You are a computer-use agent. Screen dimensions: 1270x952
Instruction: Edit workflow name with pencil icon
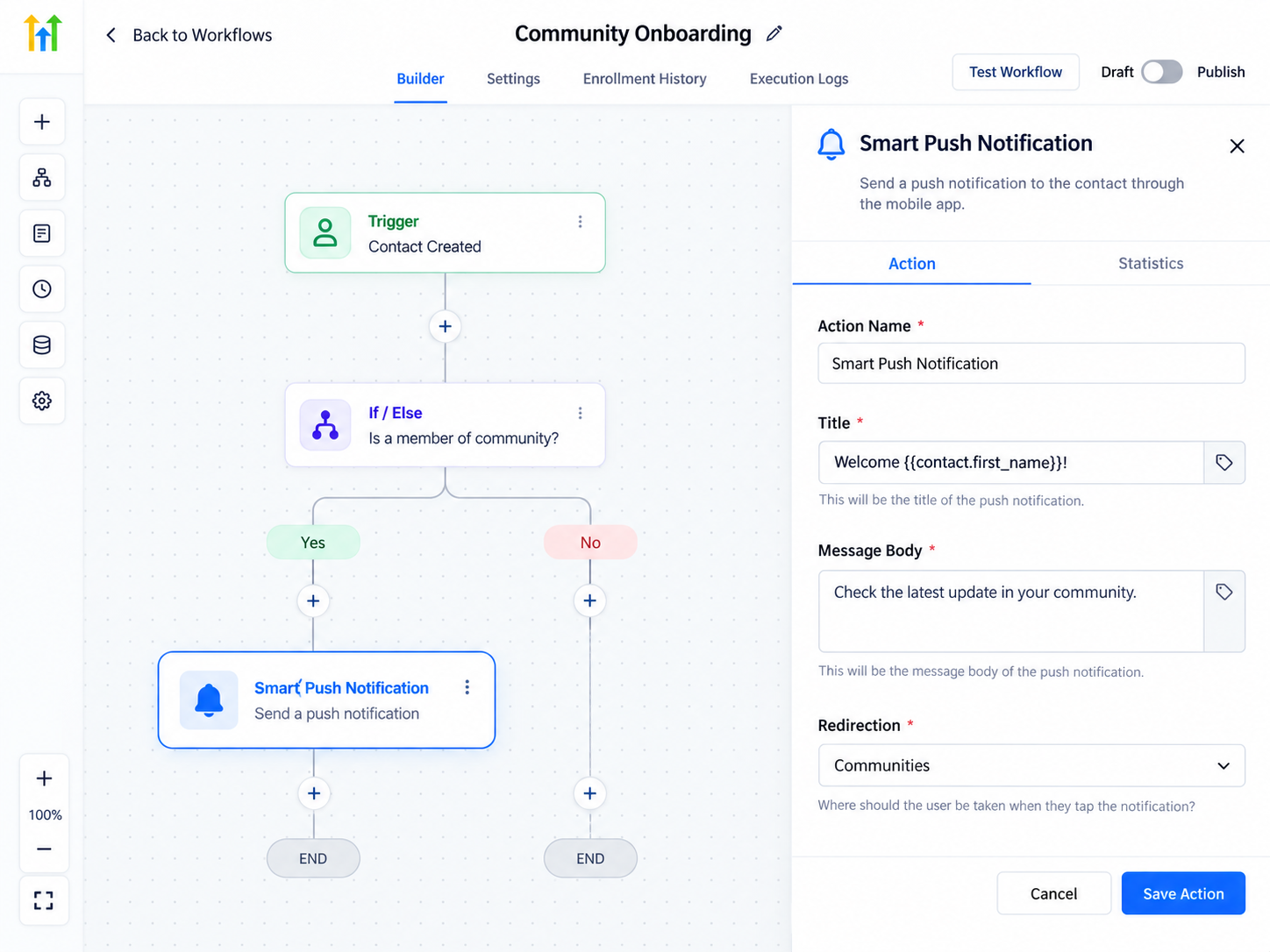coord(774,34)
